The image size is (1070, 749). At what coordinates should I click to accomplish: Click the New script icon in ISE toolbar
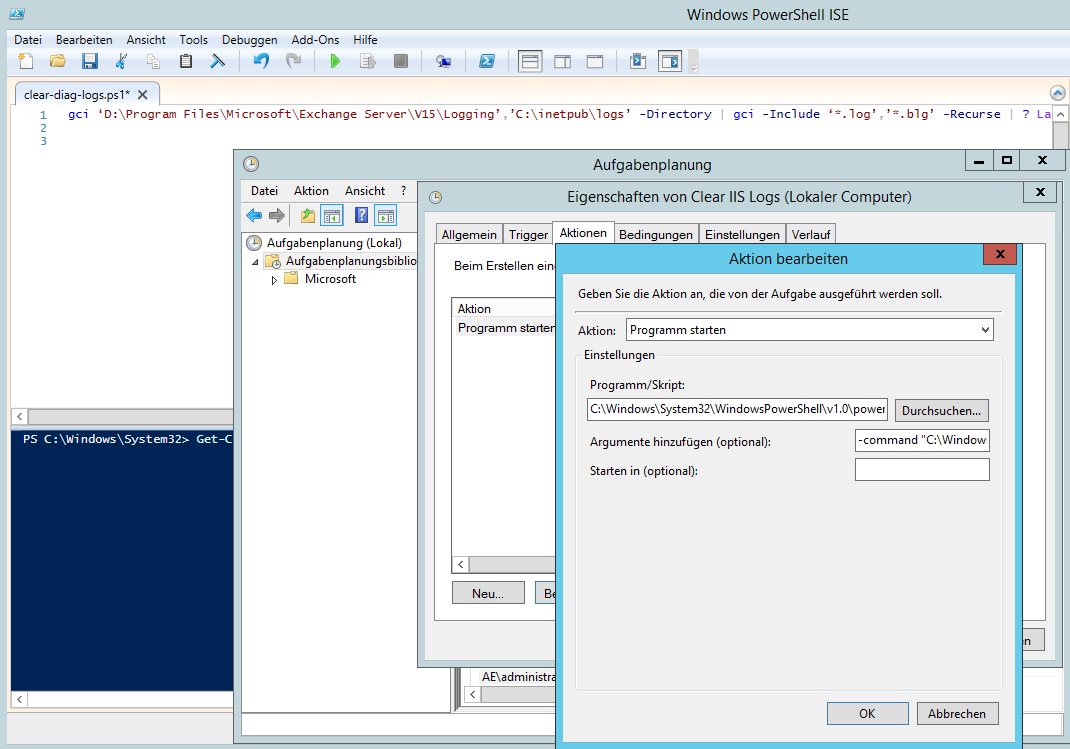click(26, 62)
